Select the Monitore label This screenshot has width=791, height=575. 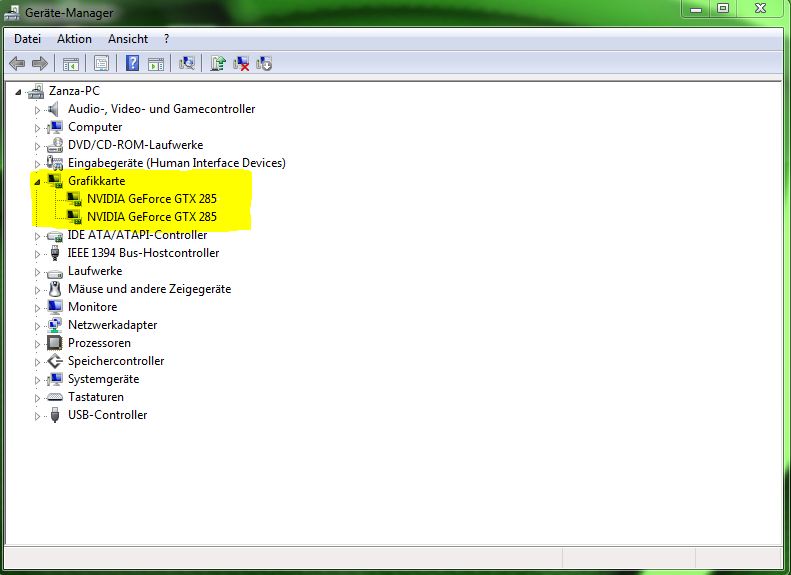point(92,307)
